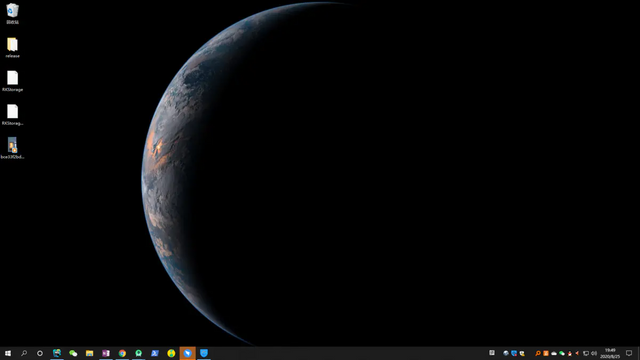Select the RKStorage file on desktop
640x360 pixels.
tap(12, 81)
